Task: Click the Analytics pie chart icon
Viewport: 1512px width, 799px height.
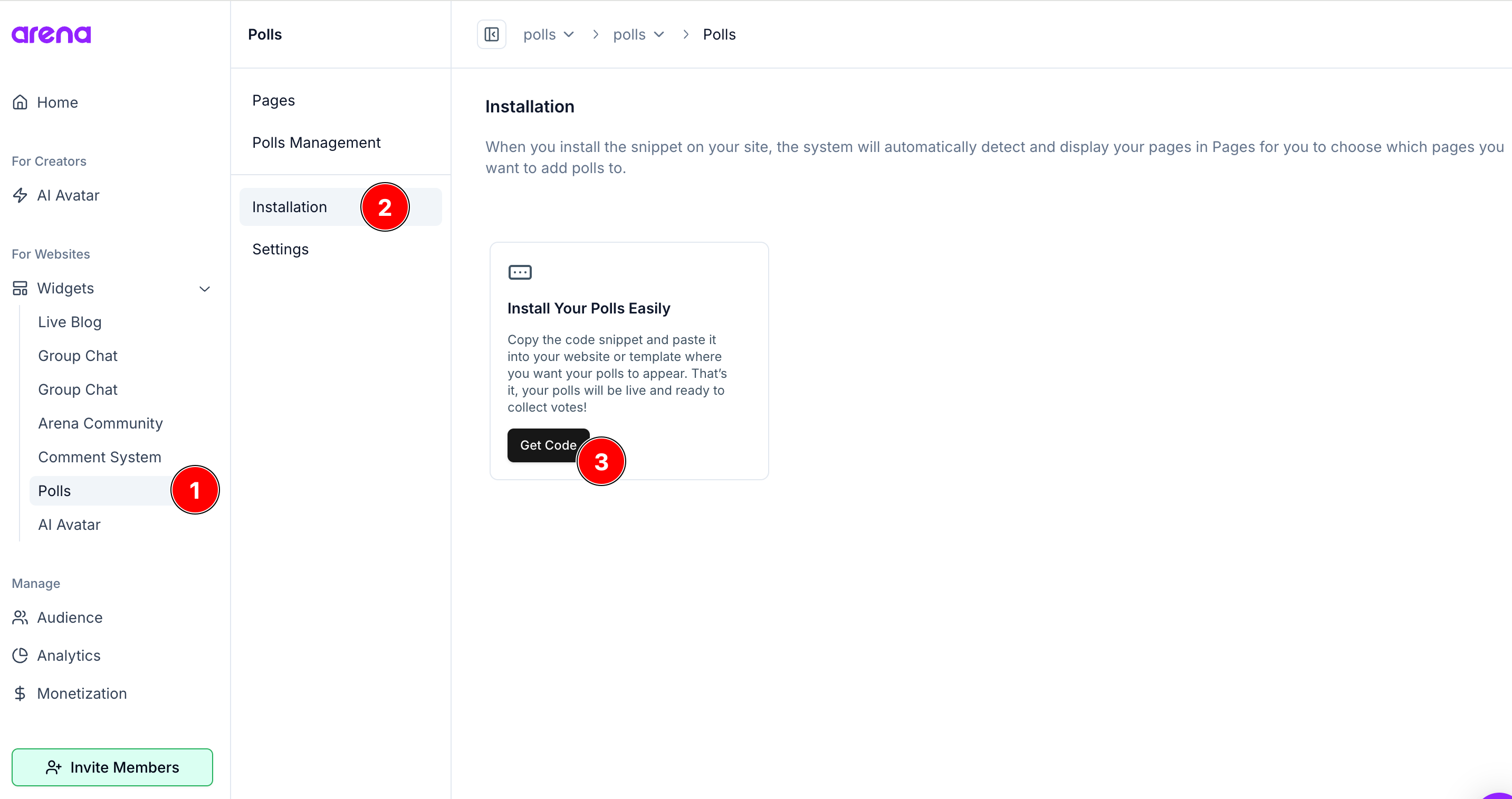Action: [20, 655]
